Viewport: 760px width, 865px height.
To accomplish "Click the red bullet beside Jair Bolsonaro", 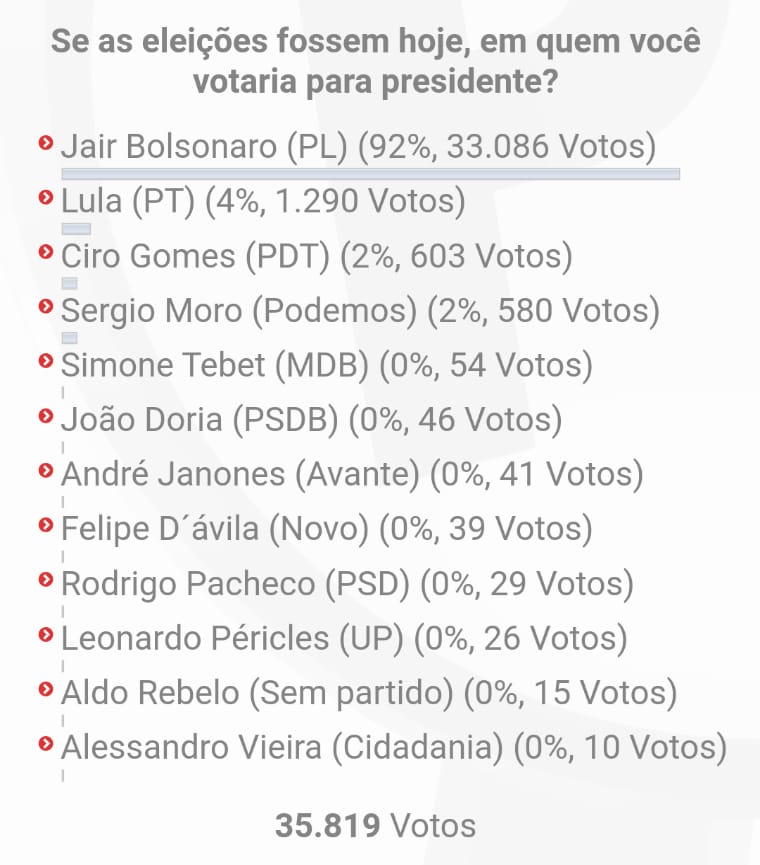I will click(x=44, y=143).
